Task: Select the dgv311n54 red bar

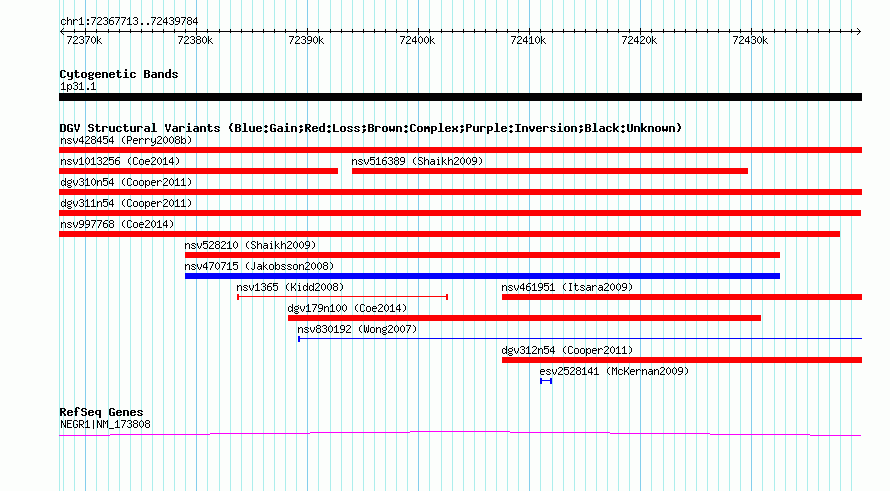Action: [460, 213]
